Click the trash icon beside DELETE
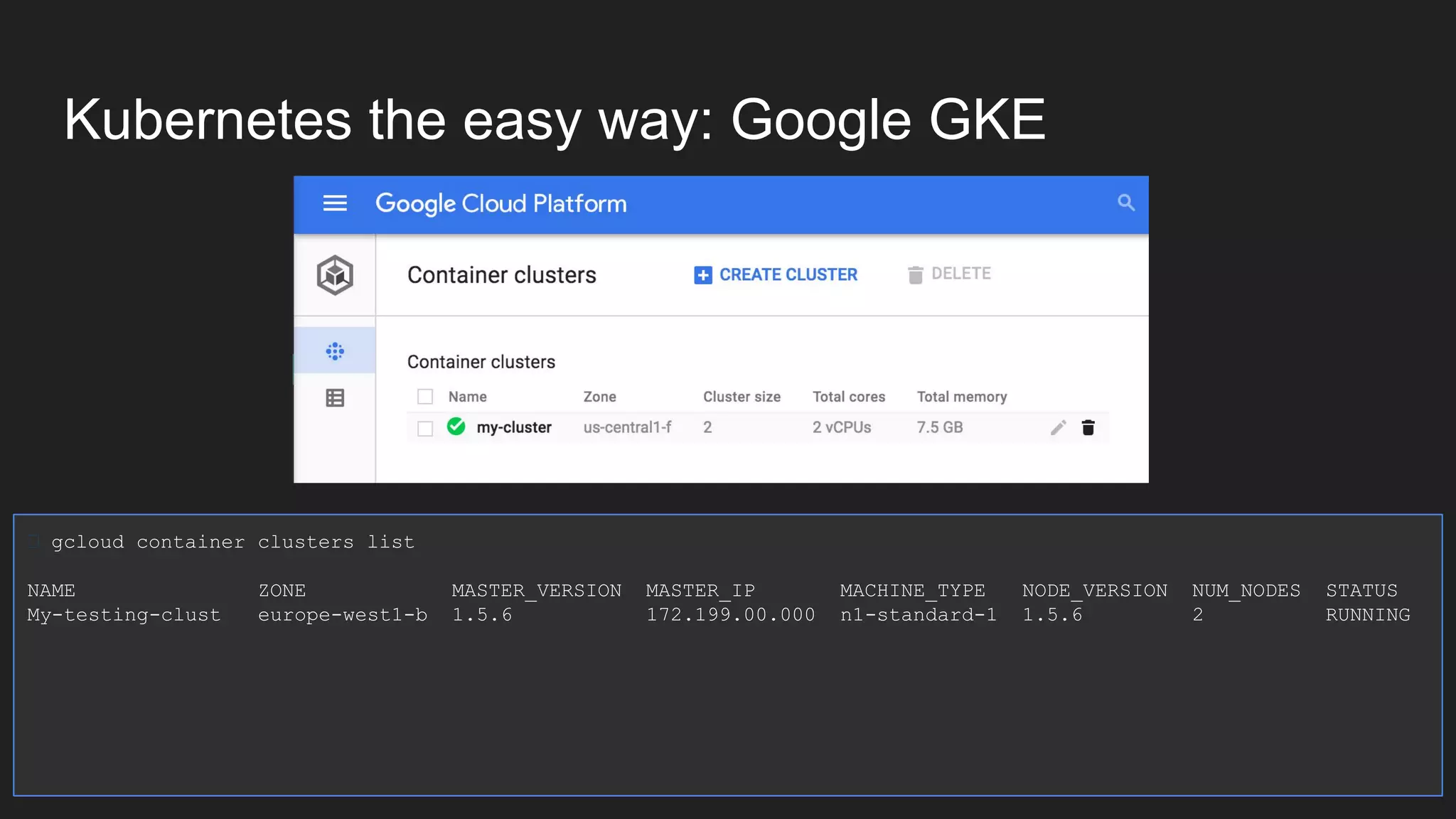This screenshot has width=1456, height=819. click(916, 274)
